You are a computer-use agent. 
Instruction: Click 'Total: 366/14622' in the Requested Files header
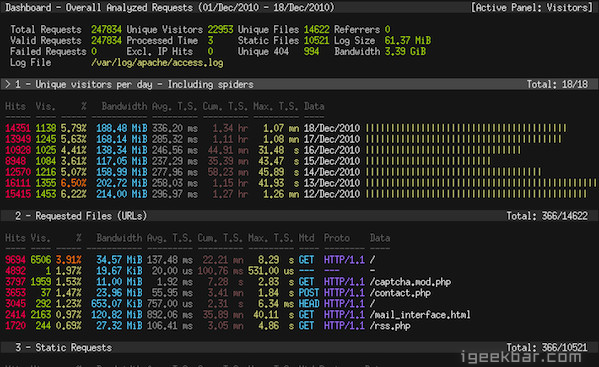(x=547, y=216)
